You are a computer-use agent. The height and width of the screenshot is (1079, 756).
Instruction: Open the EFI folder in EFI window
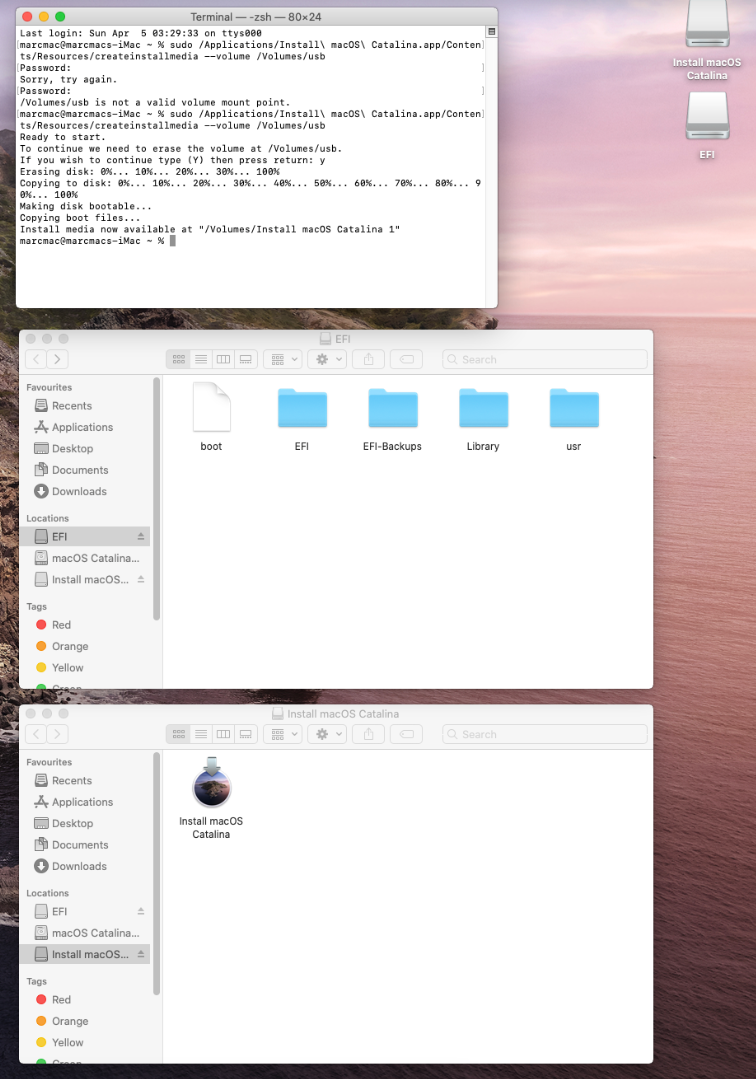tap(302, 407)
